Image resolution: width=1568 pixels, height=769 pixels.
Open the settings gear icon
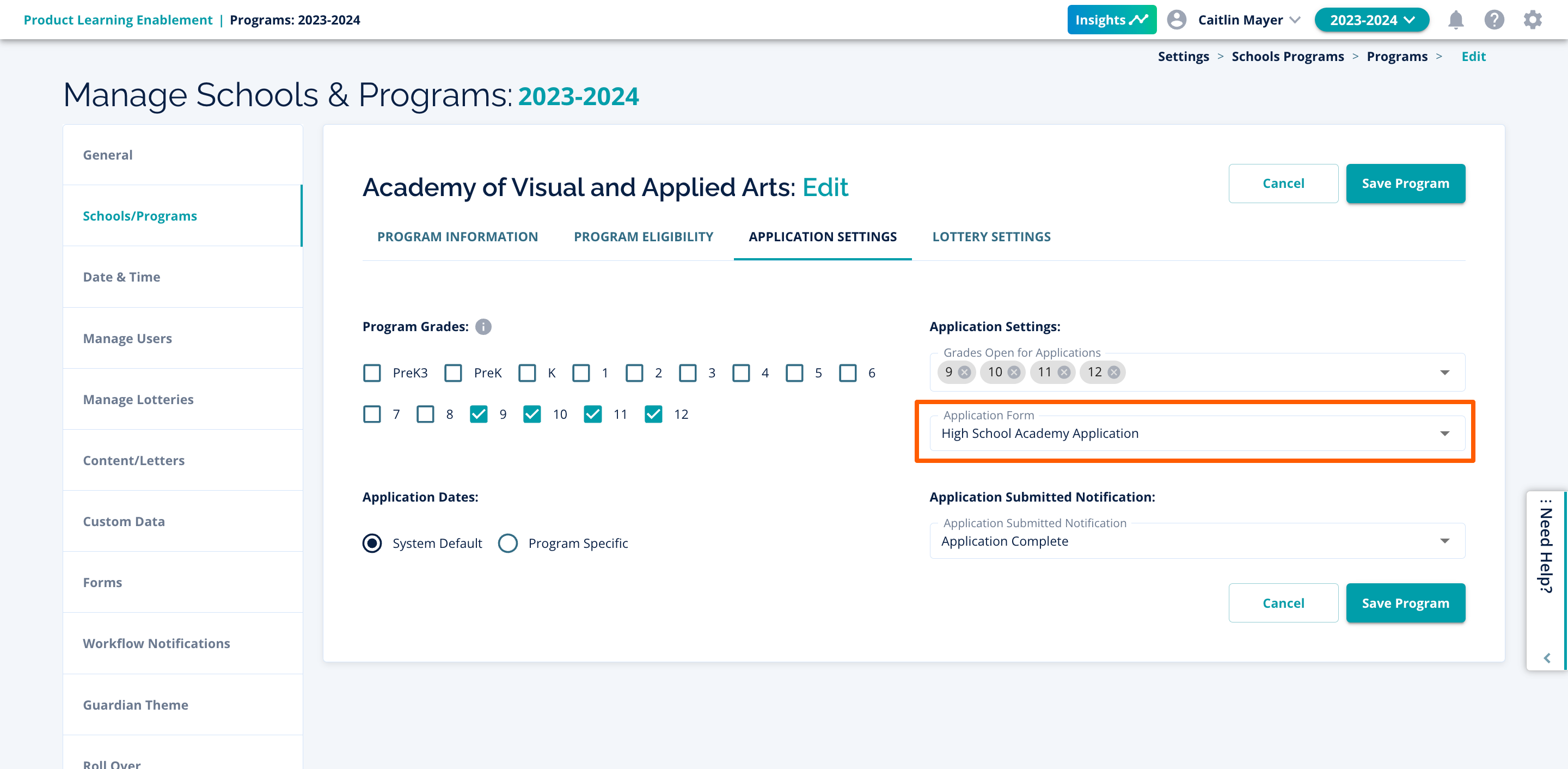1532,20
